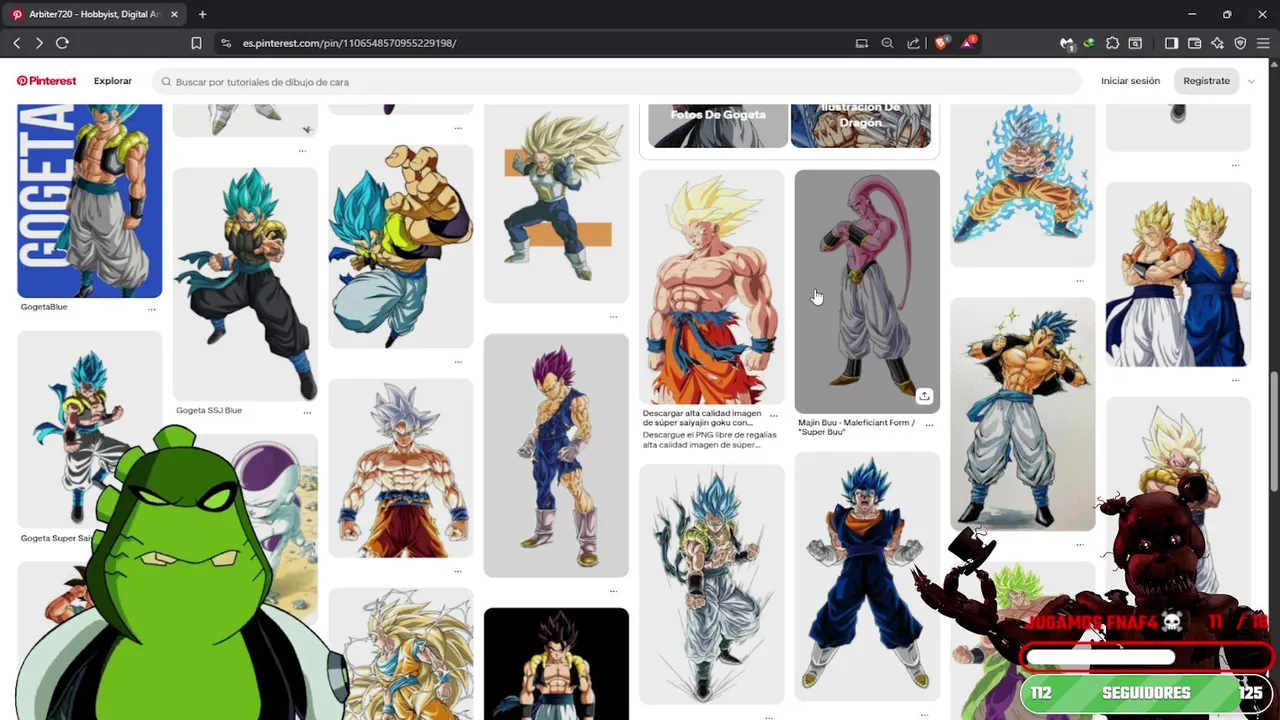Open more options under GogetaBlue pin

(x=152, y=309)
